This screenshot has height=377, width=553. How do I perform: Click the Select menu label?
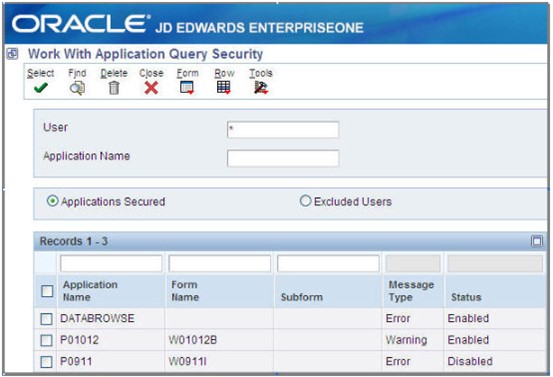pyautogui.click(x=41, y=73)
